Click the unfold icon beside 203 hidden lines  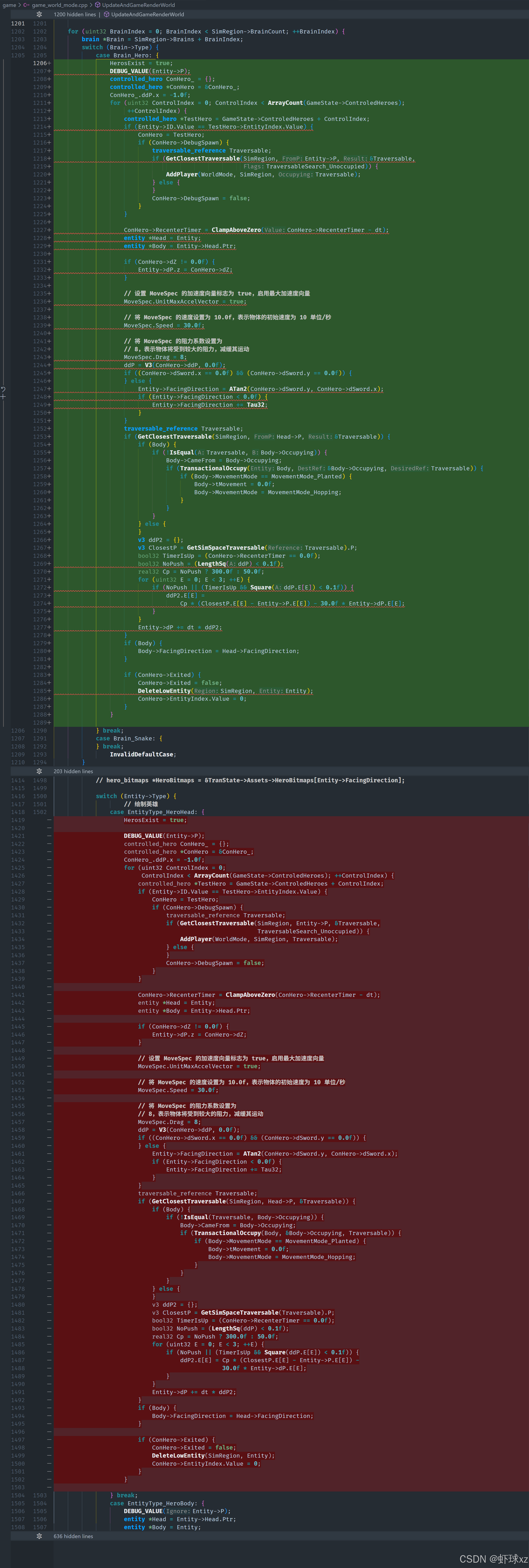click(39, 771)
